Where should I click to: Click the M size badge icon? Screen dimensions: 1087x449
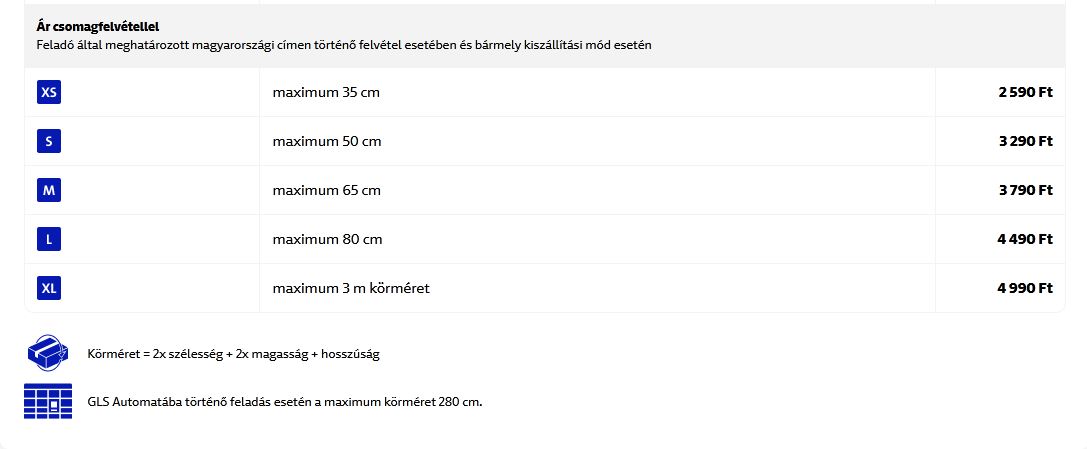tap(49, 191)
